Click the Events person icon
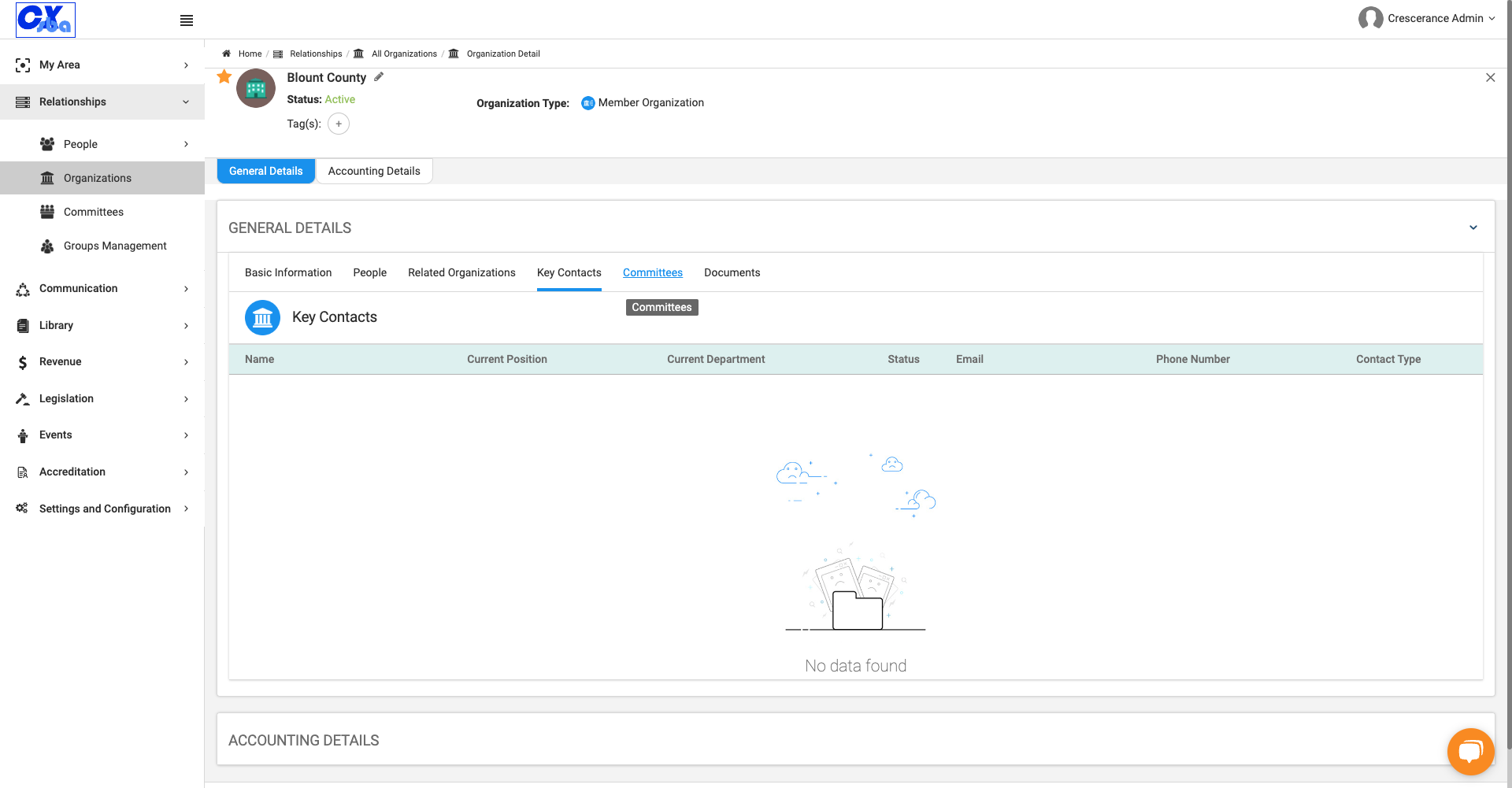The height and width of the screenshot is (788, 1512). [23, 435]
